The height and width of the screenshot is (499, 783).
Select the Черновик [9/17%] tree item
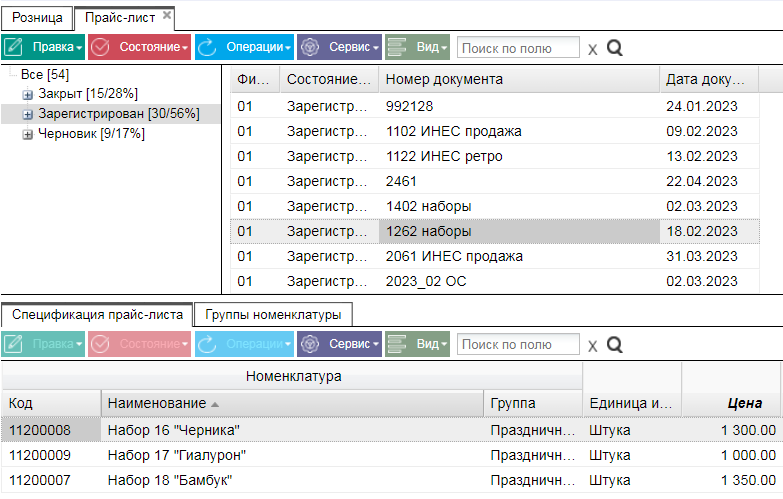[91, 133]
